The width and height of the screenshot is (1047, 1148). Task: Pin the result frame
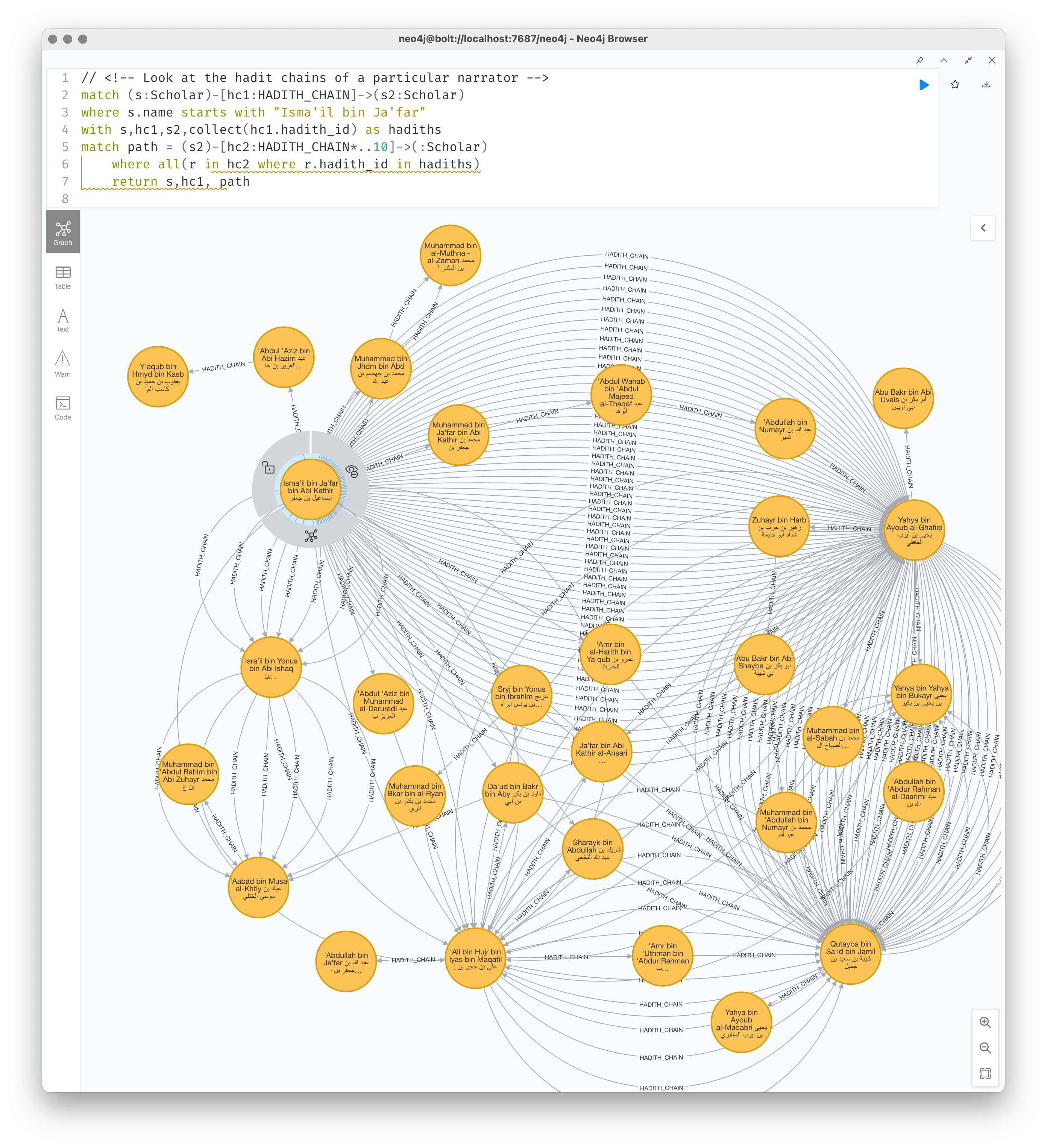coord(920,61)
